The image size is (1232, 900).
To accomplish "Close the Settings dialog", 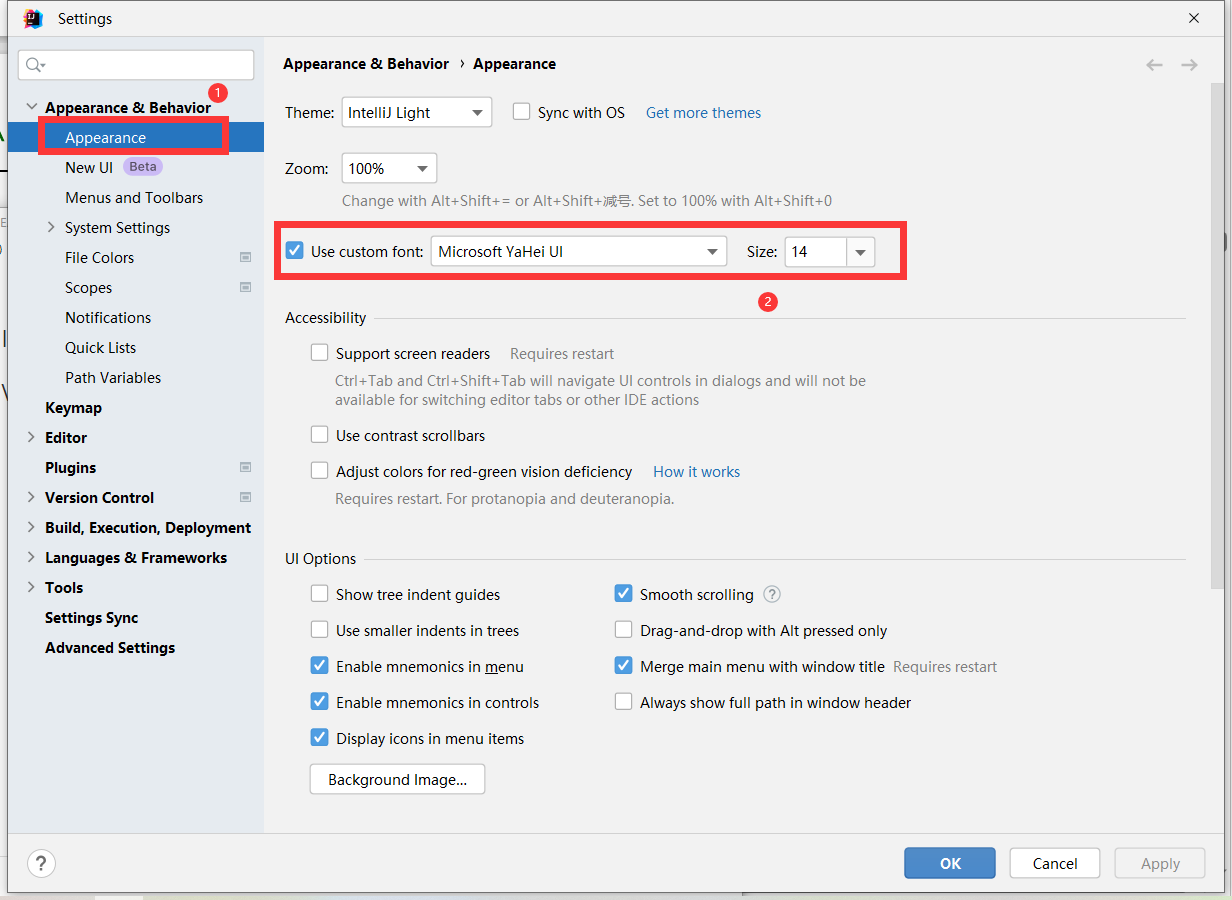I will click(x=1194, y=18).
